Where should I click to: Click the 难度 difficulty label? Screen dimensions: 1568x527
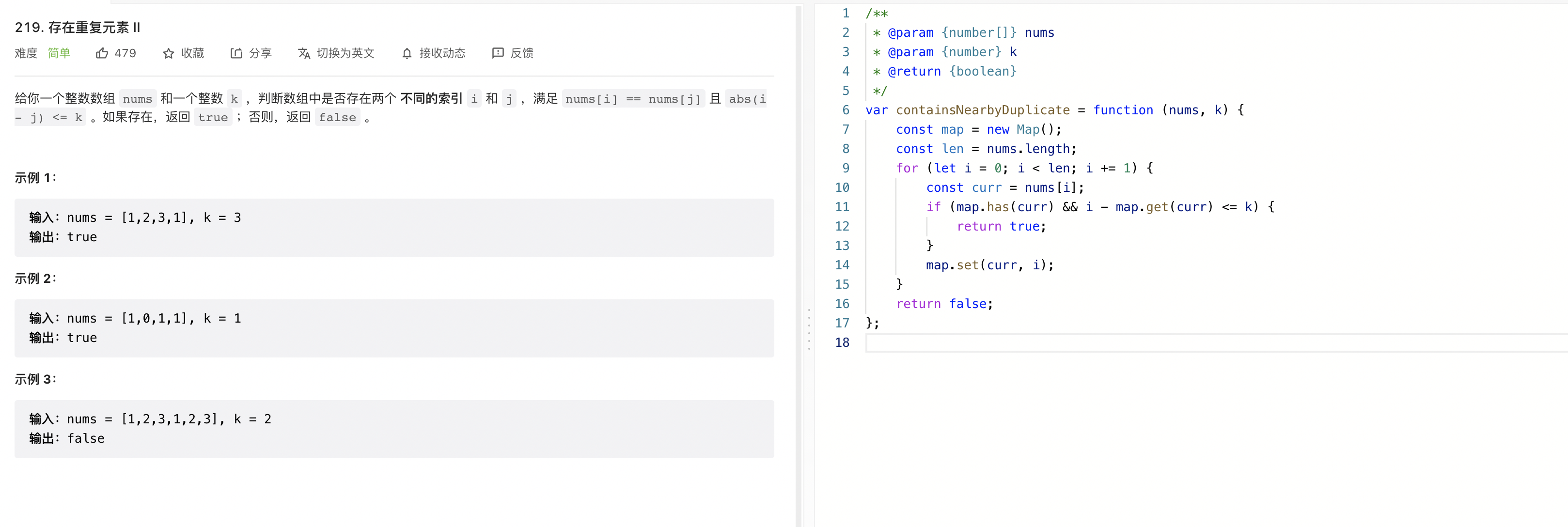[26, 54]
